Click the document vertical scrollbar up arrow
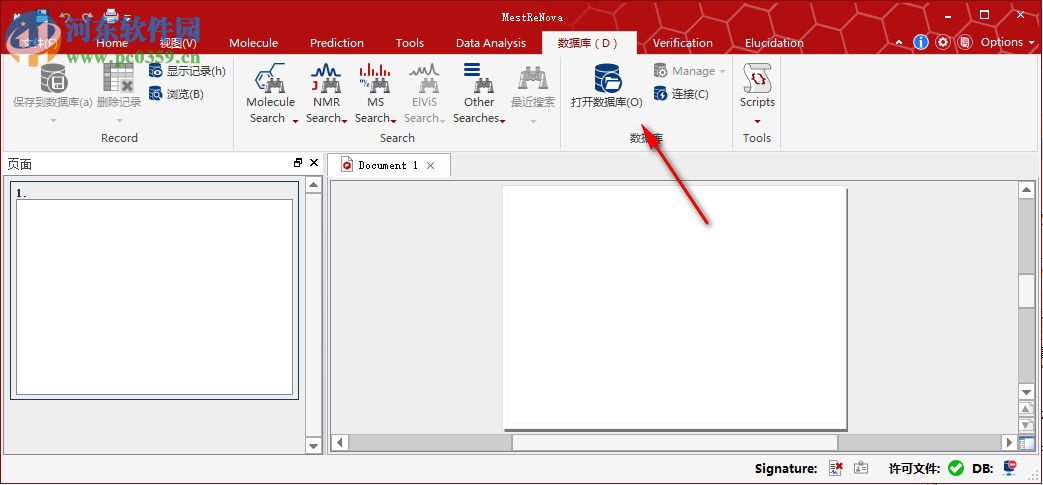 pos(1026,190)
